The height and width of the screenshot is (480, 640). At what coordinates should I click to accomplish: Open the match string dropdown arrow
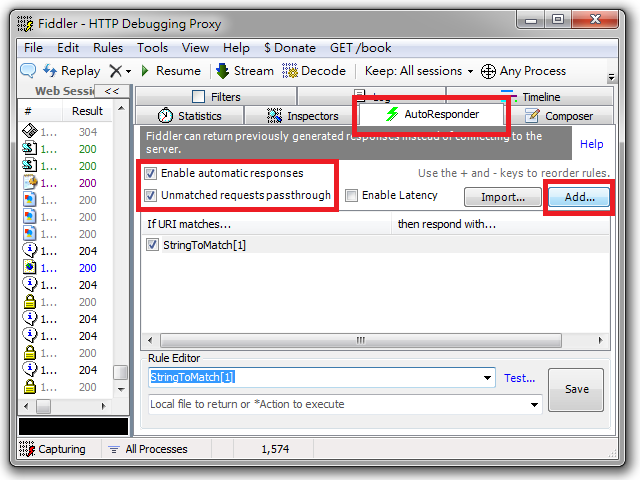click(x=487, y=378)
